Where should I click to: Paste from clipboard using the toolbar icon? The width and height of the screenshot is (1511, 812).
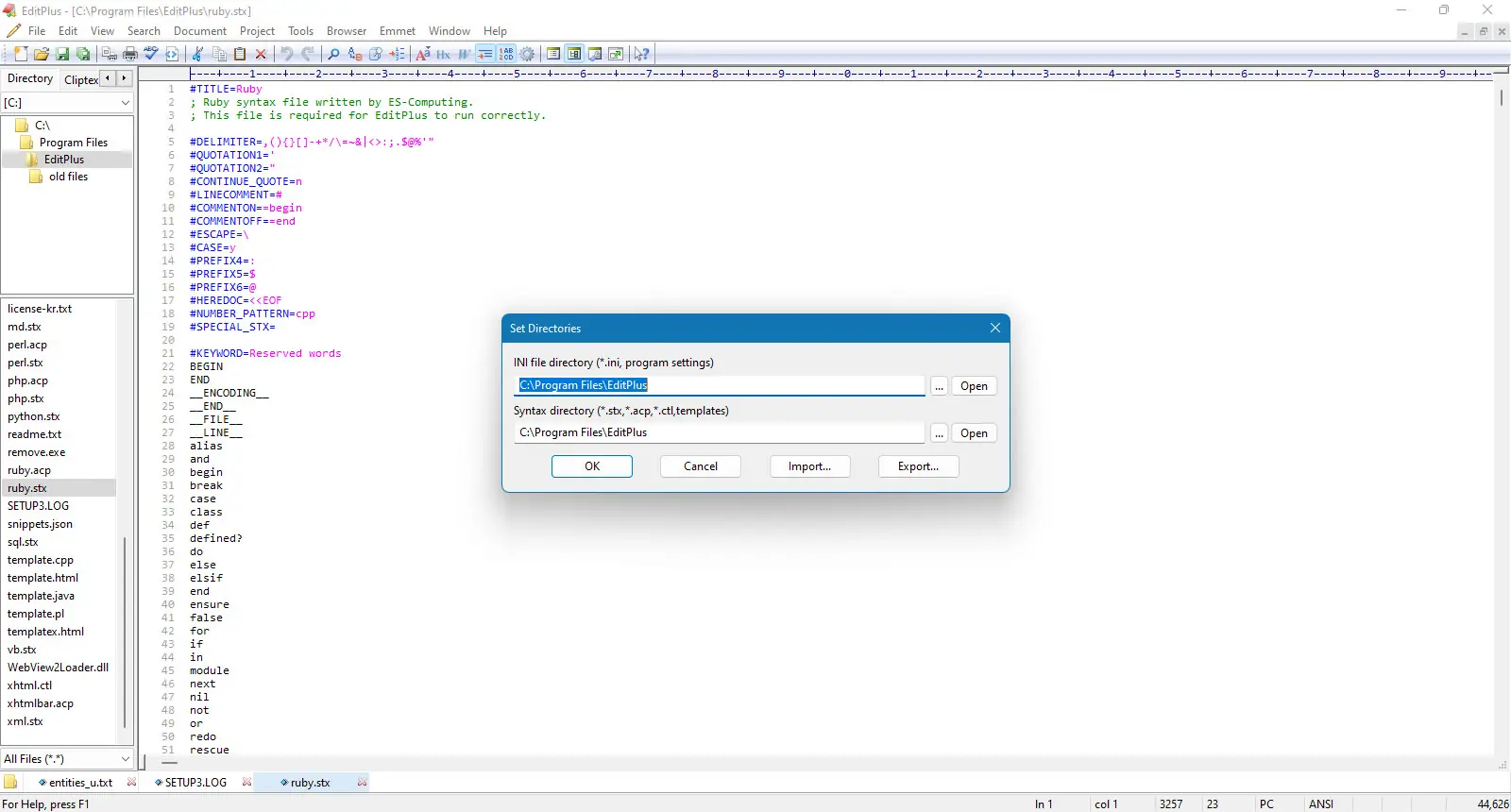click(240, 54)
